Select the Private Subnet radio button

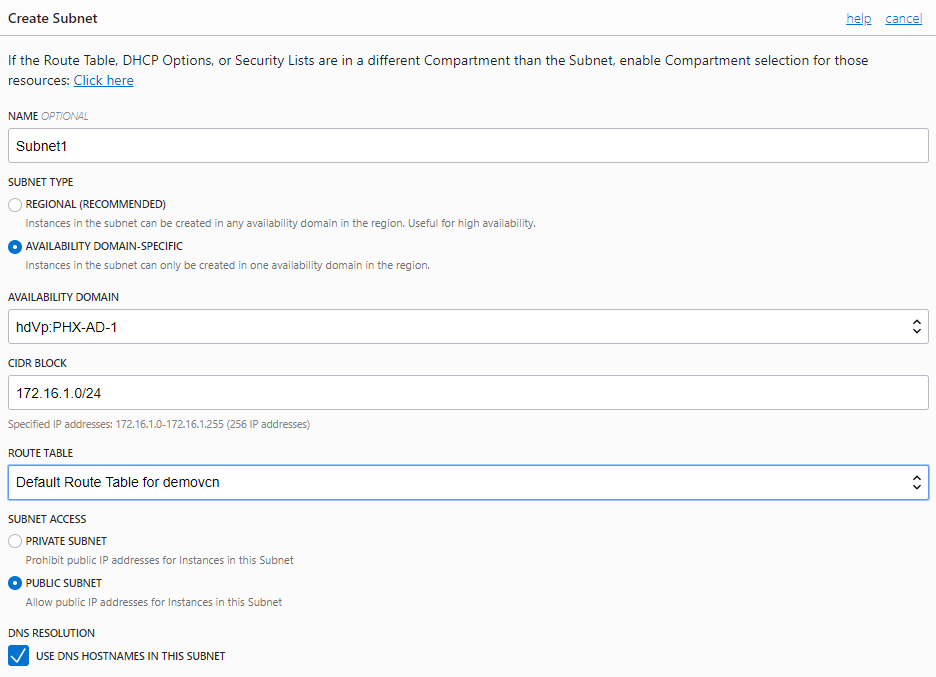click(15, 541)
